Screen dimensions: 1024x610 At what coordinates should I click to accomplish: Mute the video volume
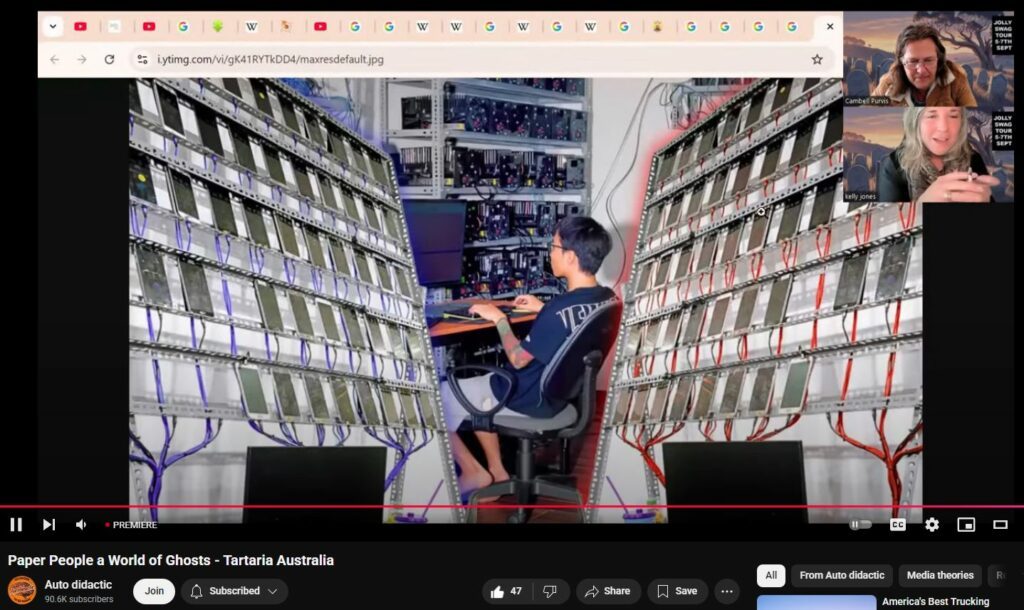tap(81, 524)
